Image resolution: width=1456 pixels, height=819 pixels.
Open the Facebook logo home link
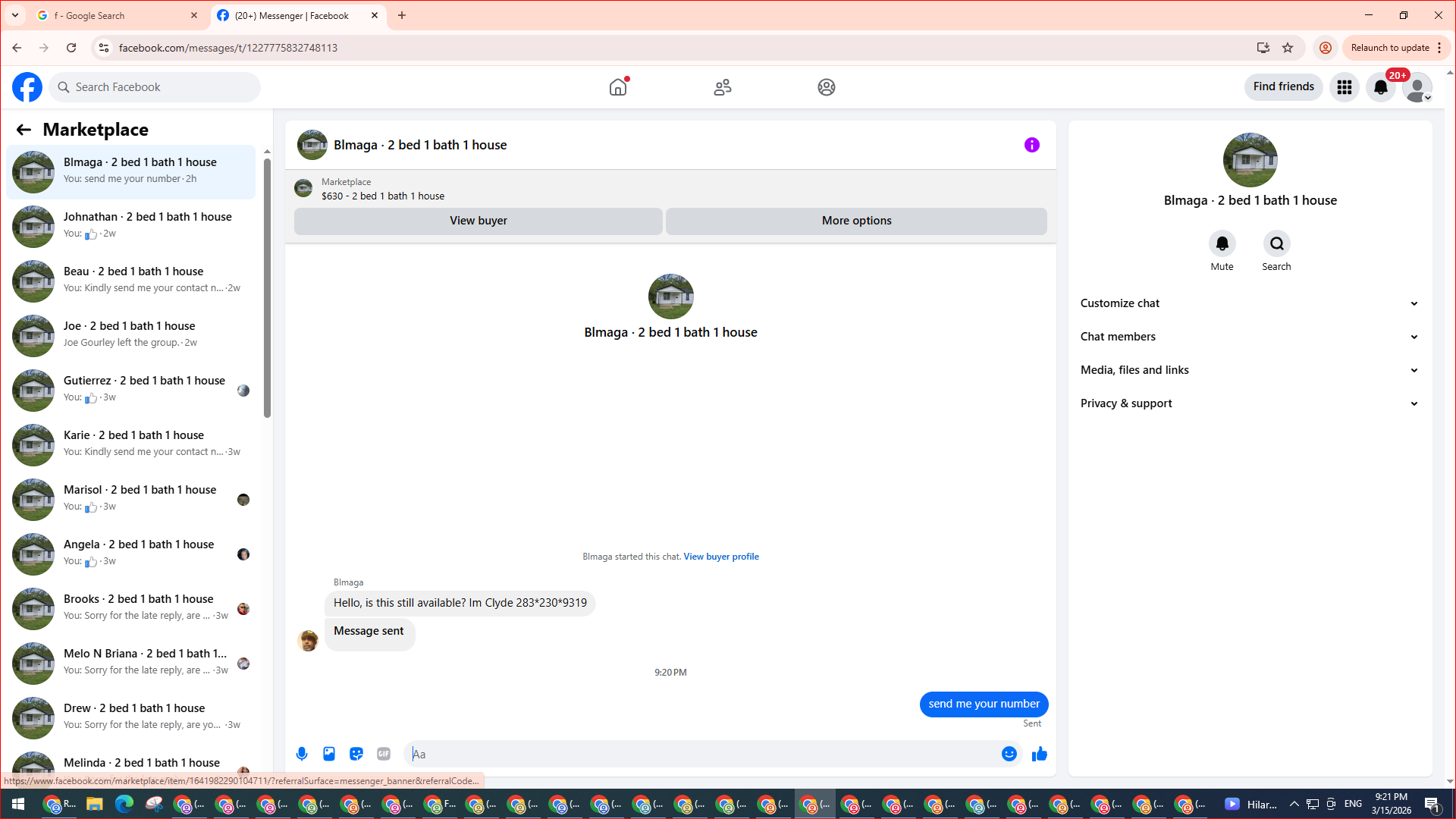coord(27,87)
